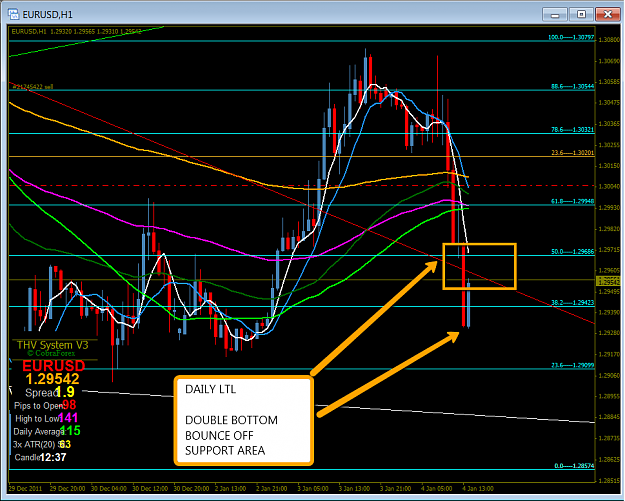The width and height of the screenshot is (625, 501).
Task: Click the 1.29280 price axis label
Action: pyautogui.click(x=608, y=332)
